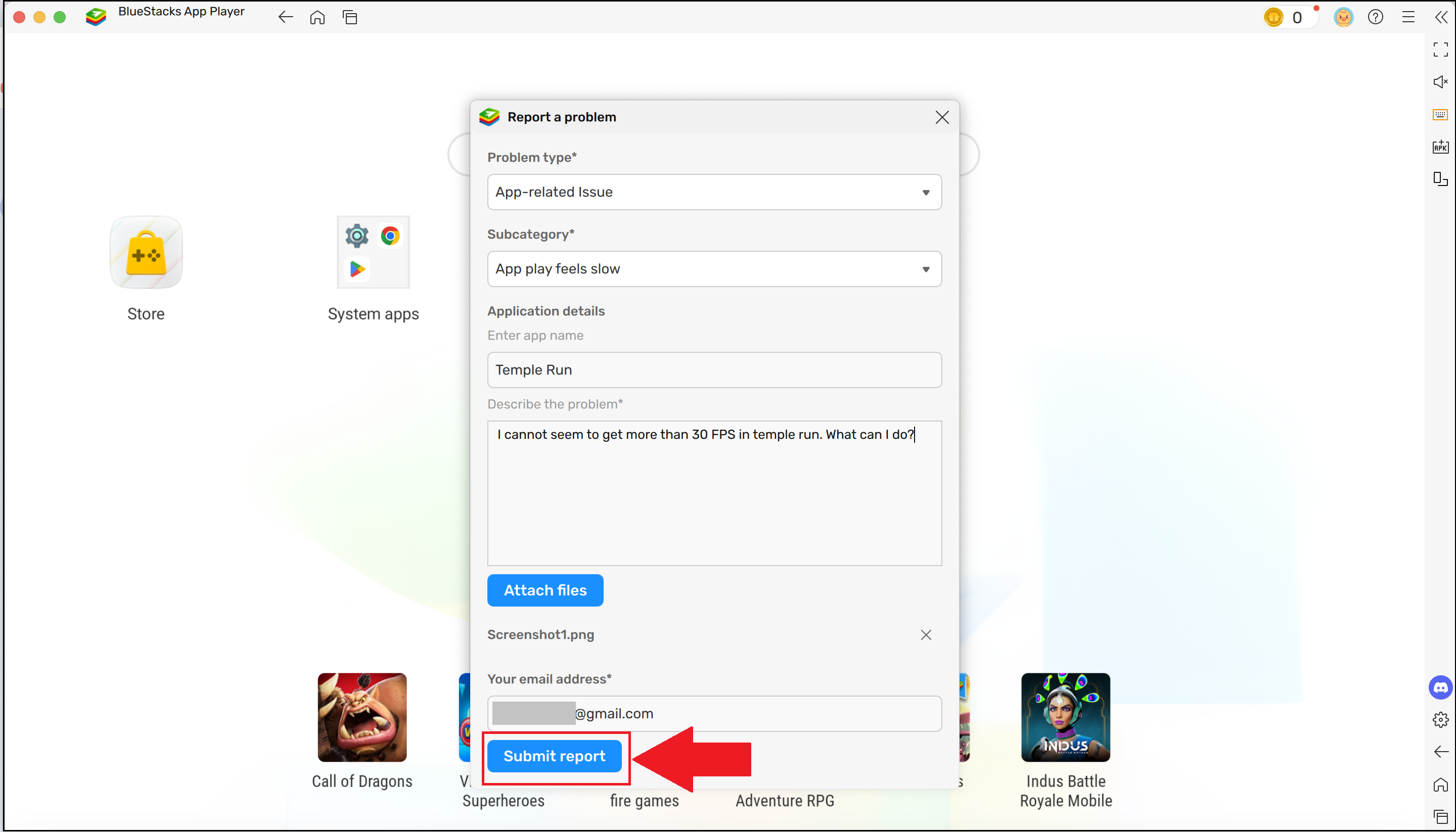Open the System apps folder
This screenshot has width=1456, height=832.
point(373,252)
